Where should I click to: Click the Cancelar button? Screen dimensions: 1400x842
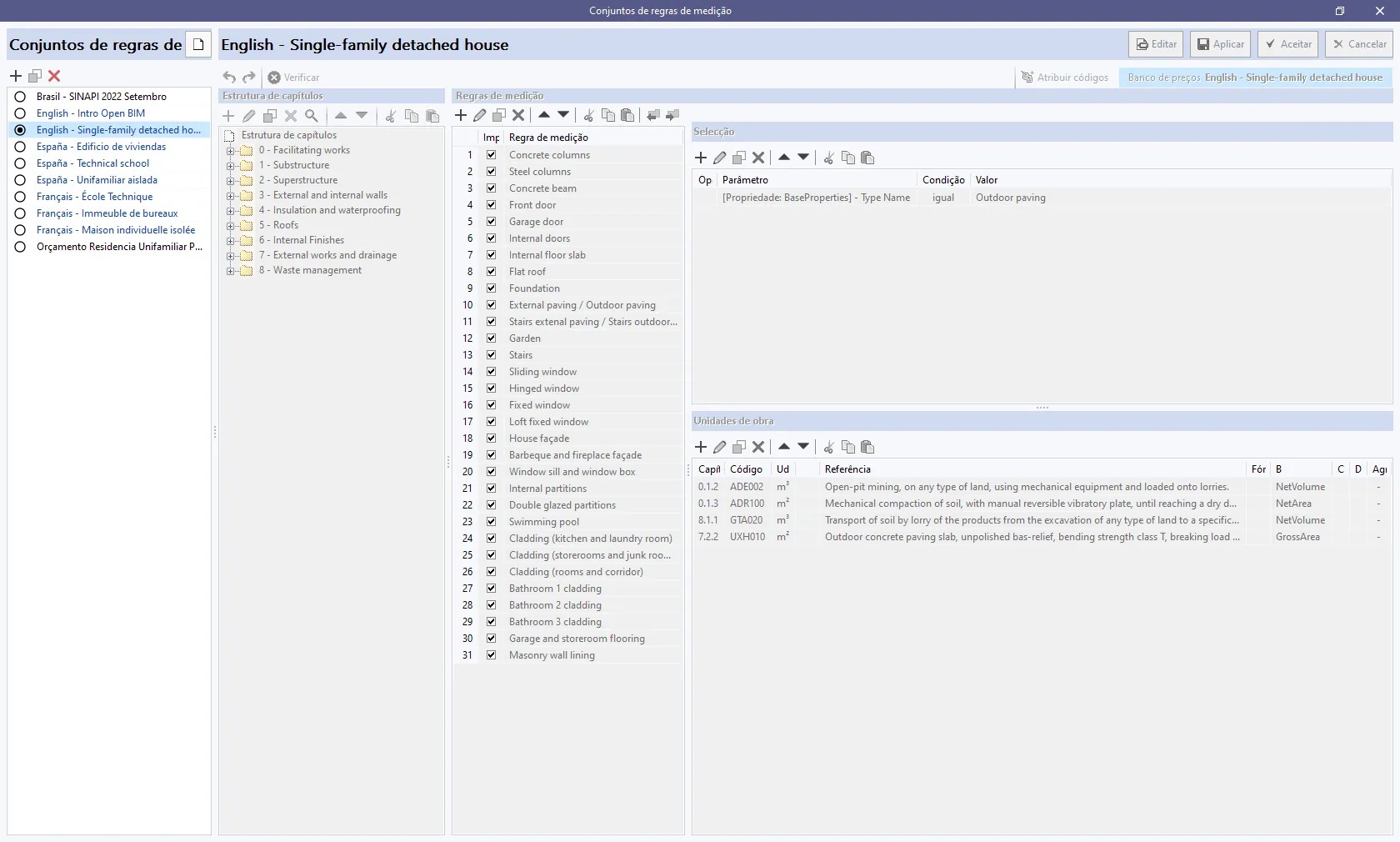[x=1358, y=44]
